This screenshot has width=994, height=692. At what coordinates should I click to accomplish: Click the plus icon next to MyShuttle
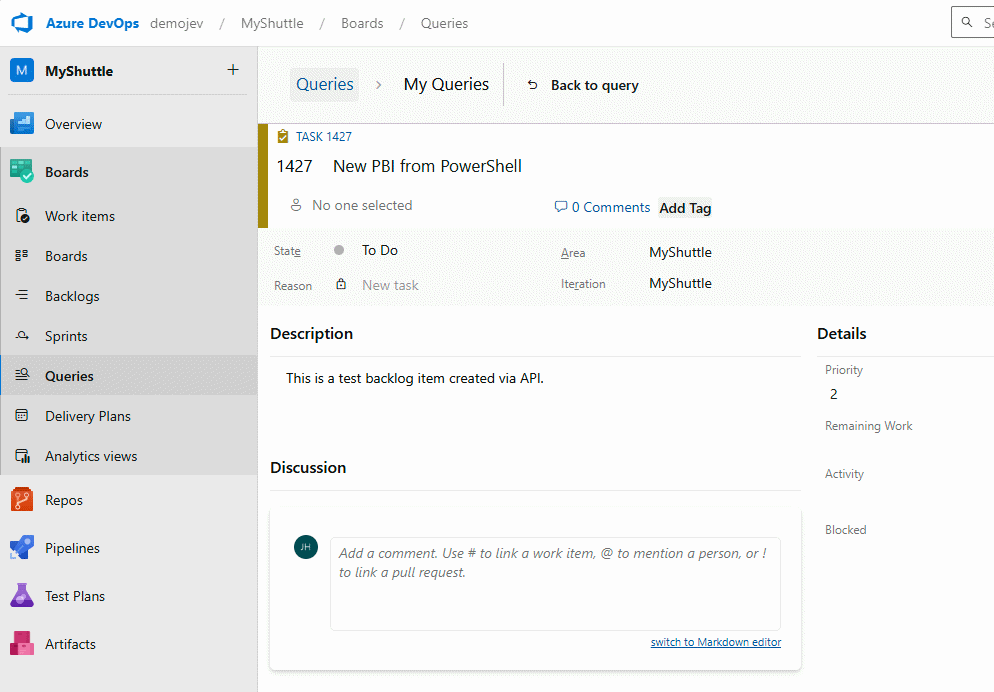233,70
